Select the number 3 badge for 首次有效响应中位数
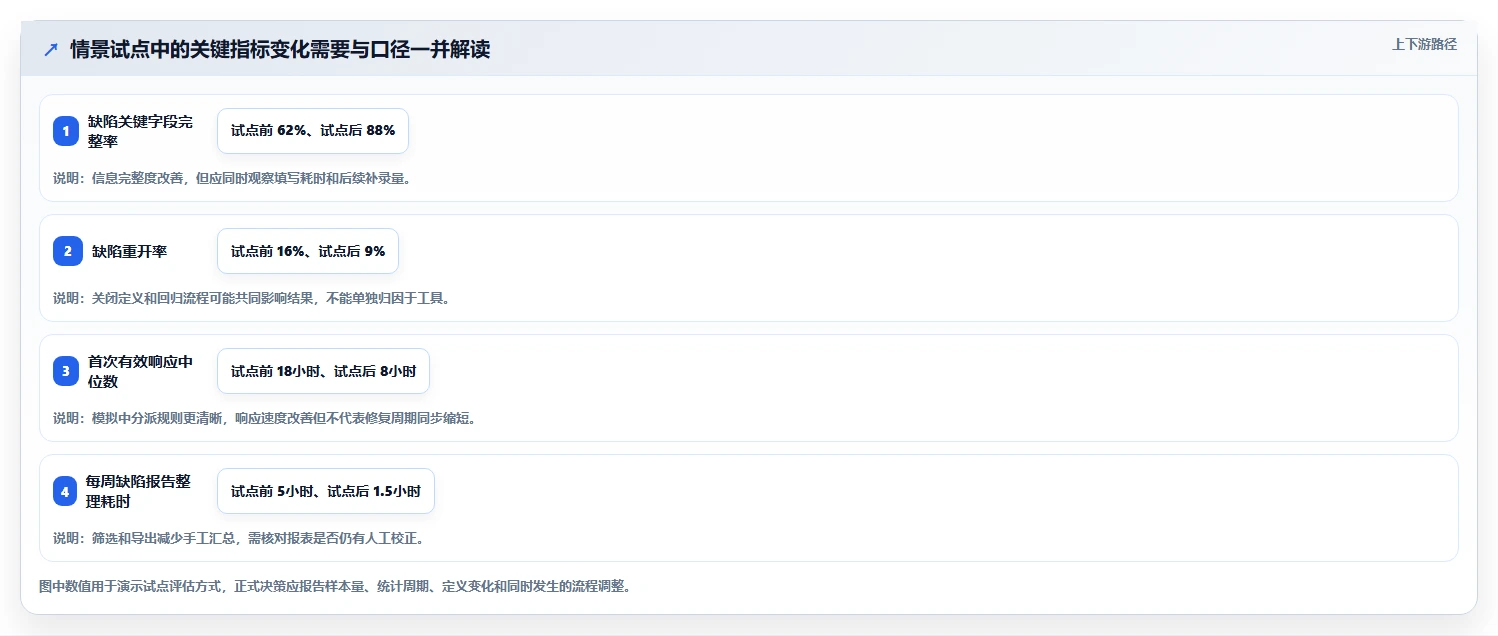 (x=66, y=371)
